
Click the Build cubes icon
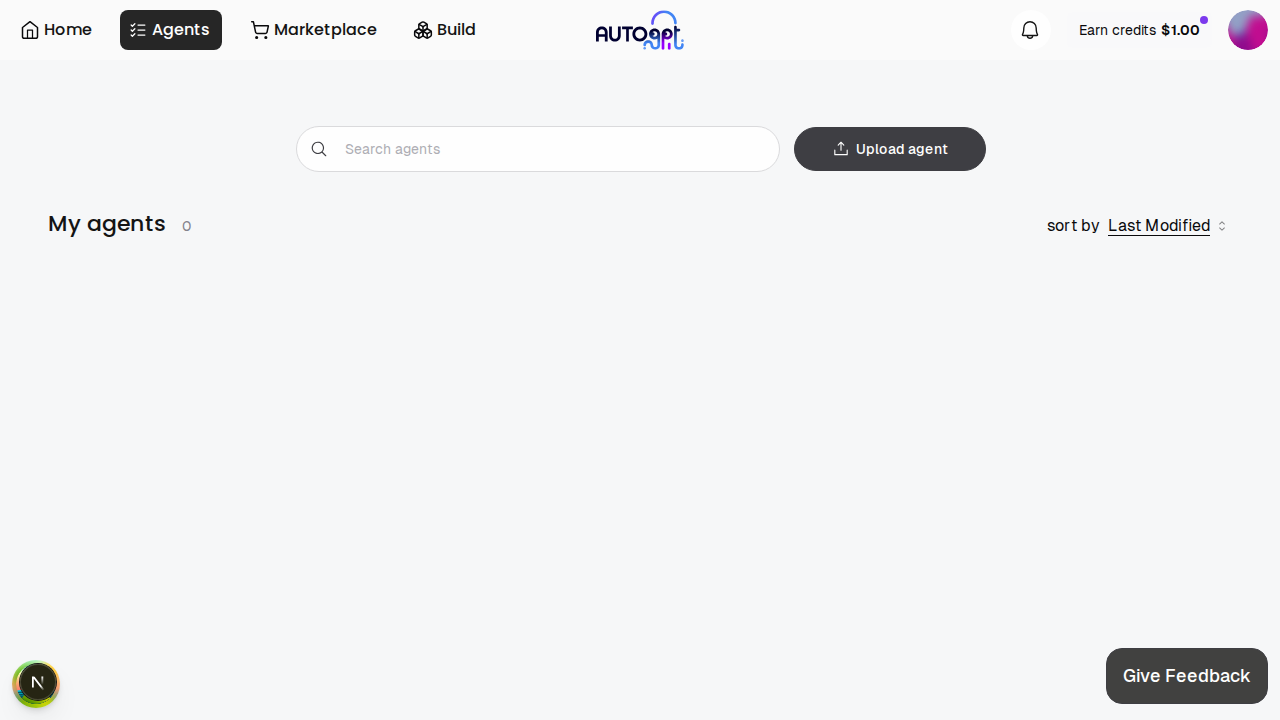(x=423, y=30)
